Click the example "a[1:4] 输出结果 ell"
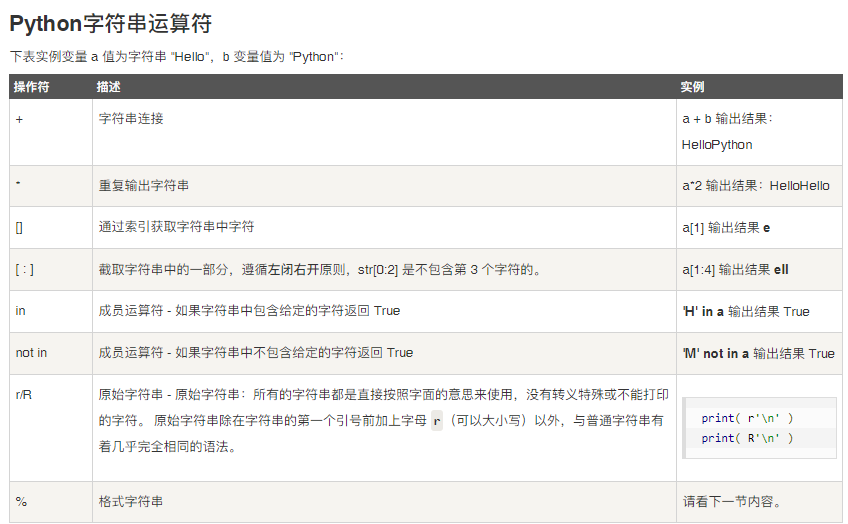This screenshot has width=848, height=524. point(735,269)
